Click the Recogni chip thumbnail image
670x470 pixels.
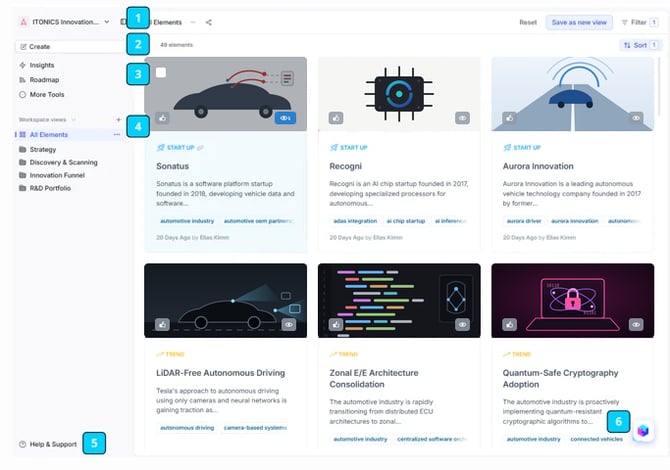coord(399,94)
